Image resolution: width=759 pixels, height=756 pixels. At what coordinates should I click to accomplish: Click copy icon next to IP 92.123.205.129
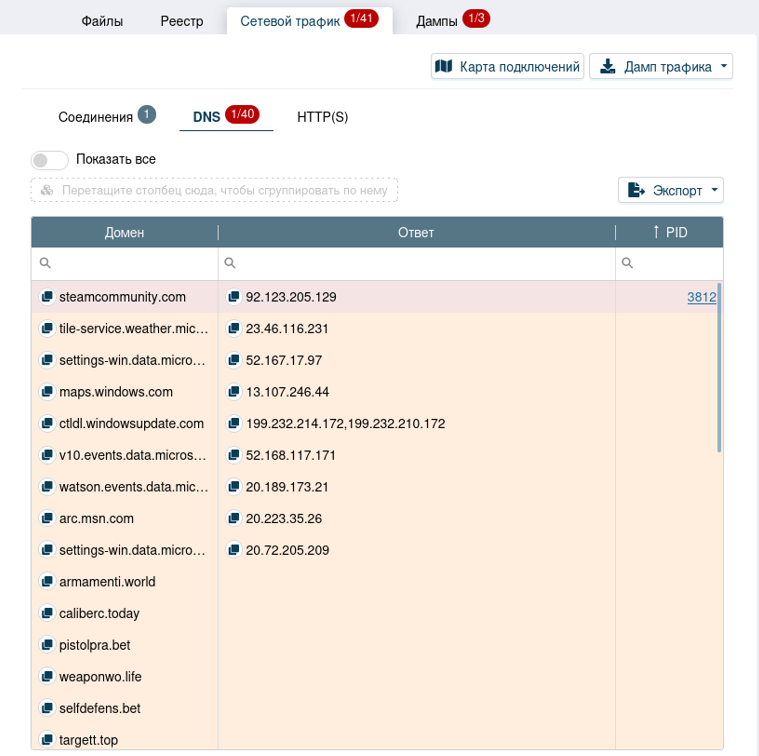pos(233,297)
